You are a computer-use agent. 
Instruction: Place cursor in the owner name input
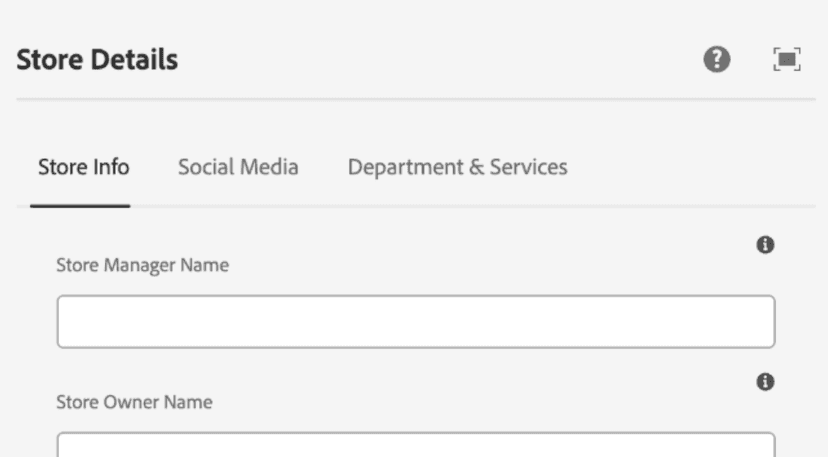coord(415,446)
